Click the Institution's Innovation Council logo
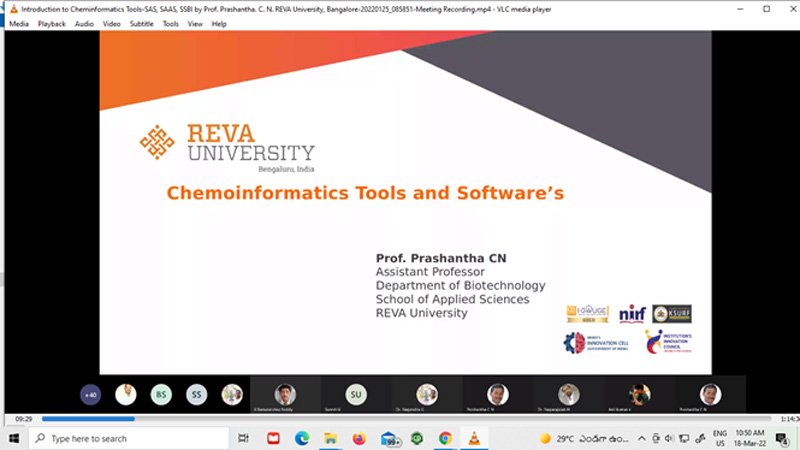800x450 pixels. pyautogui.click(x=668, y=342)
